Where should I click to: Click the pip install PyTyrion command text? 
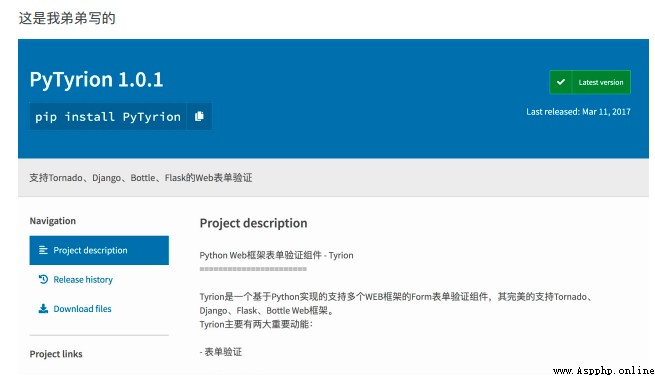point(108,117)
